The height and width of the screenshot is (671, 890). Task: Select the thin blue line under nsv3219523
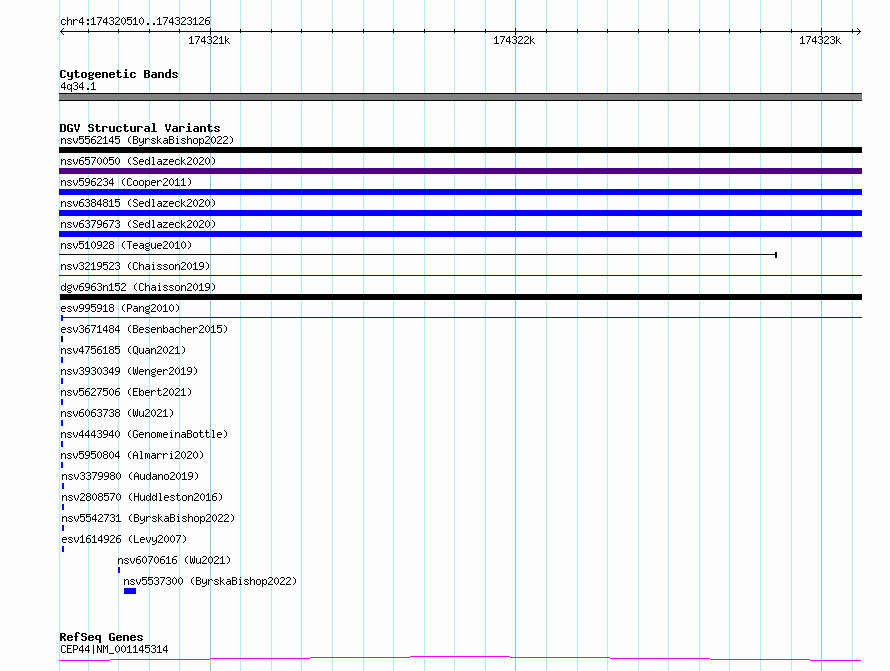tap(460, 276)
